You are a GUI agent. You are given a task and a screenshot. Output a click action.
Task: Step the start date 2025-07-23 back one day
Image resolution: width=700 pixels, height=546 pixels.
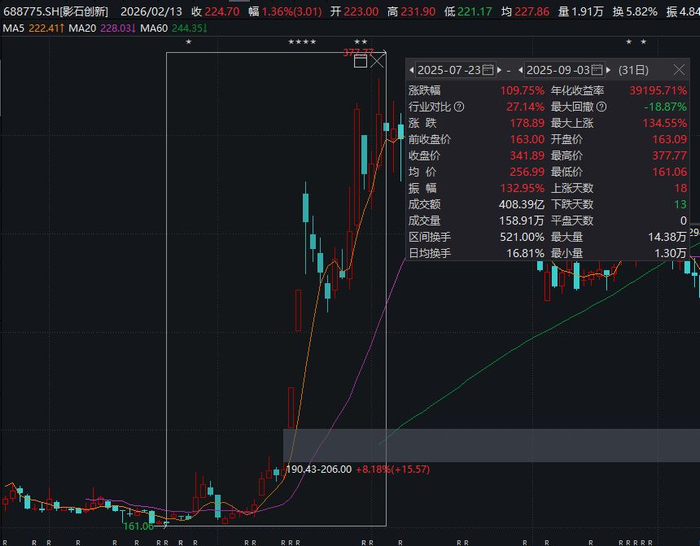(412, 70)
